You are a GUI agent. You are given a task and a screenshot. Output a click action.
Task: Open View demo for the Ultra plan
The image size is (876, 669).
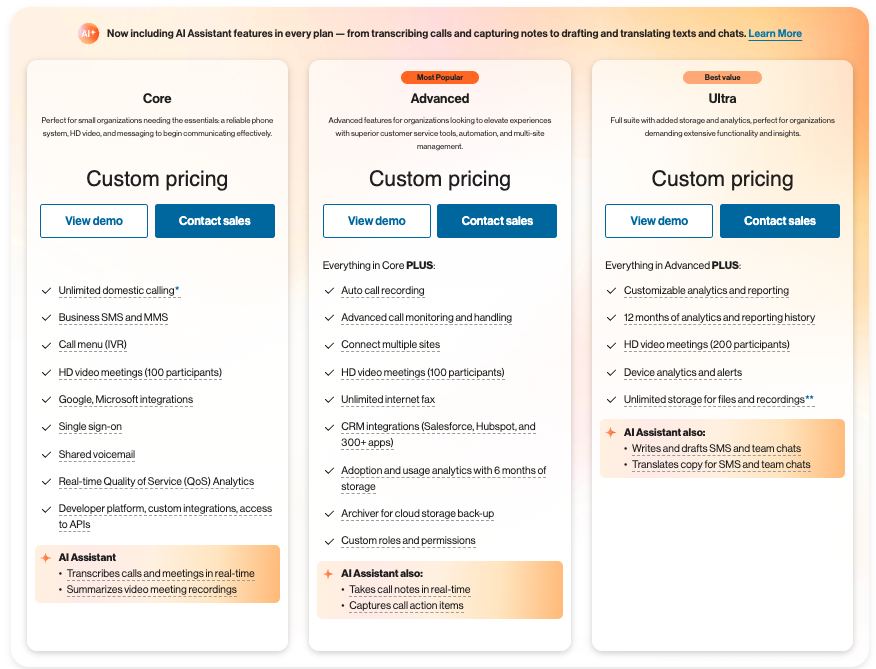tap(659, 221)
